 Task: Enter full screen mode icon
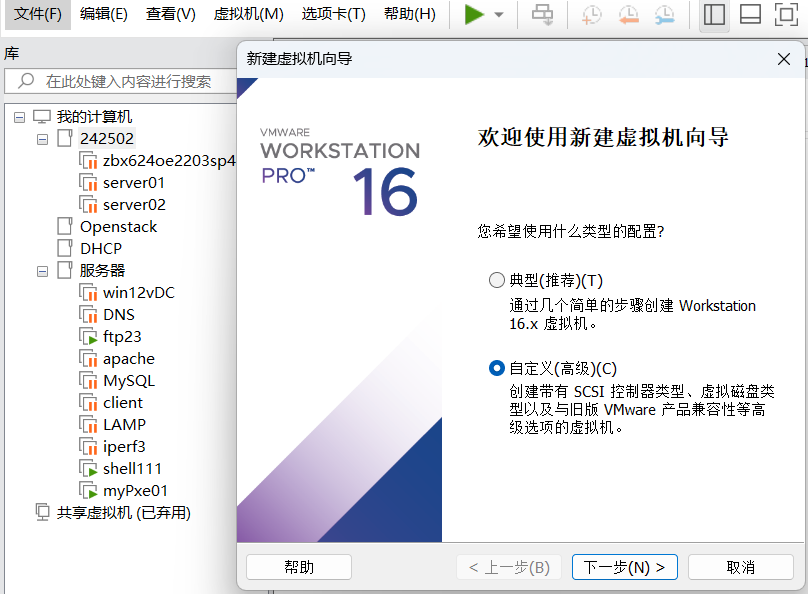point(786,14)
